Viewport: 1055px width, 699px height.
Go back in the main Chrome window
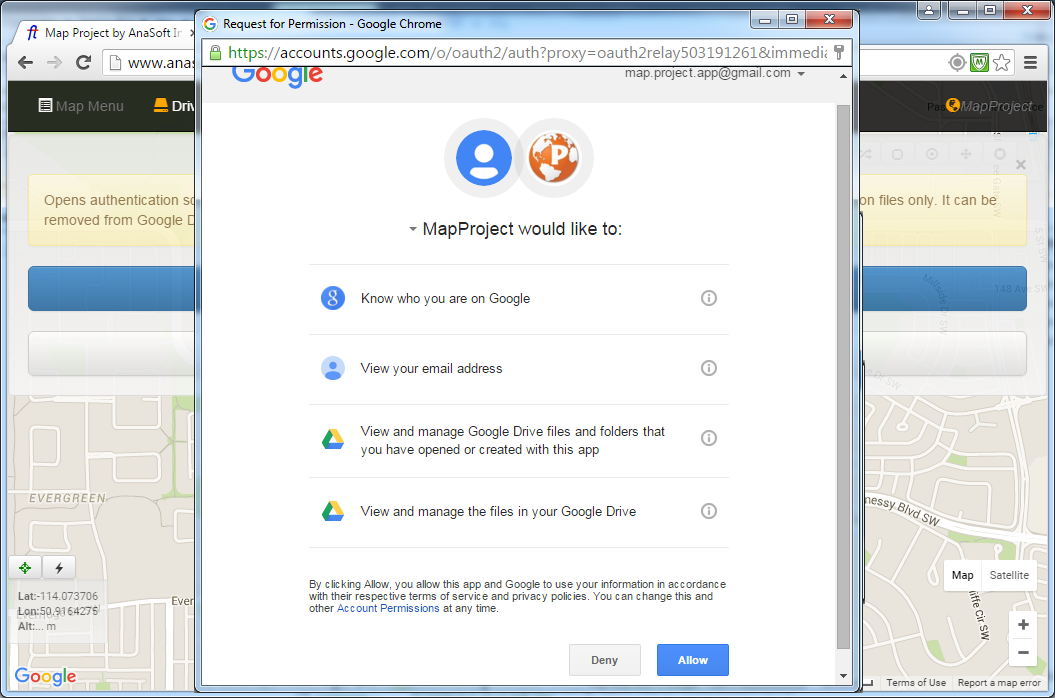[26, 63]
